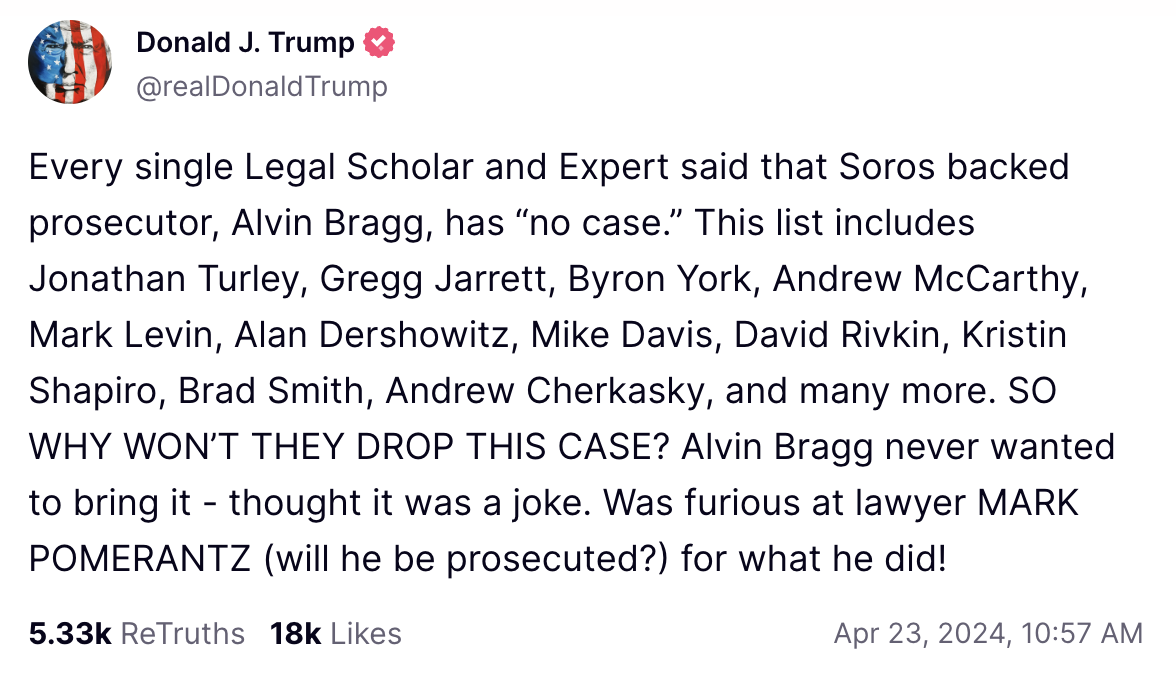Open the 5.33k ReTruths list
The width and height of the screenshot is (1176, 676).
click(135, 633)
